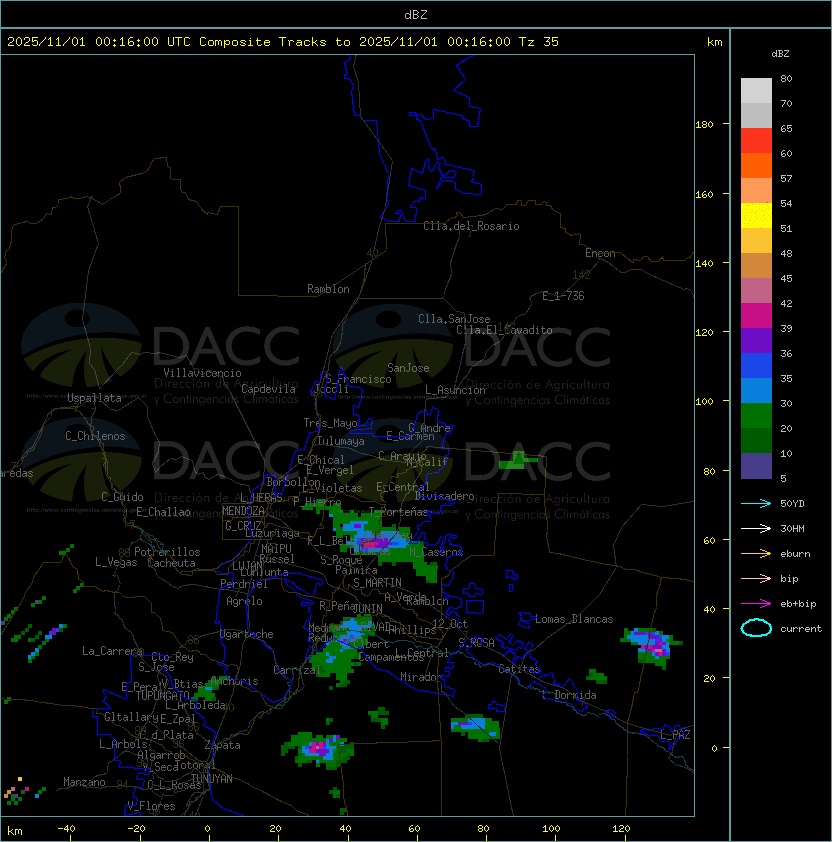Image resolution: width=832 pixels, height=842 pixels.
Task: Pick the gray swatch between 70 and 65
Action: pyautogui.click(x=756, y=115)
